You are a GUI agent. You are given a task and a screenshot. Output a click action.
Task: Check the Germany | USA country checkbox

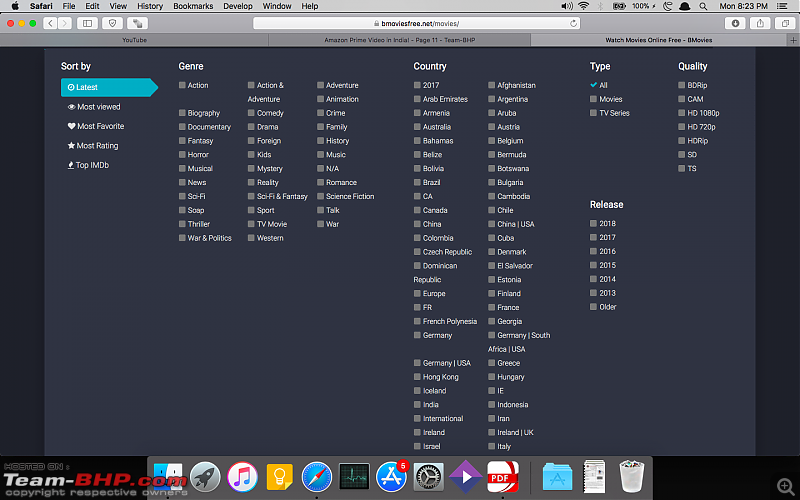(x=417, y=363)
